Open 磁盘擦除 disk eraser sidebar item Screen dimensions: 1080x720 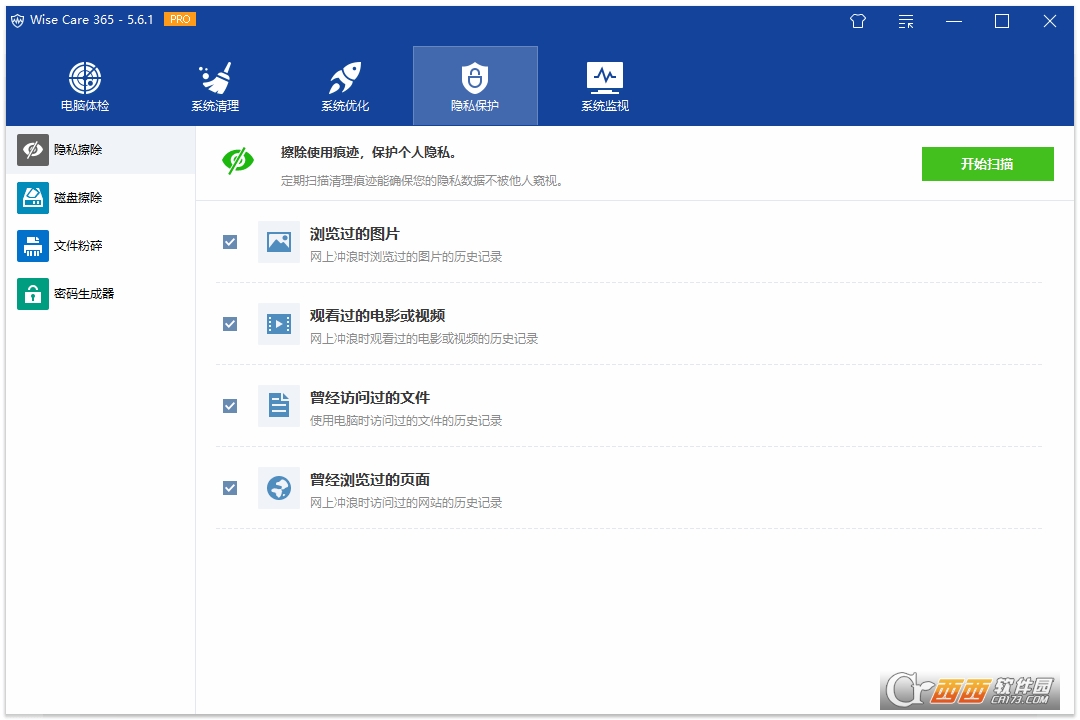(101, 198)
